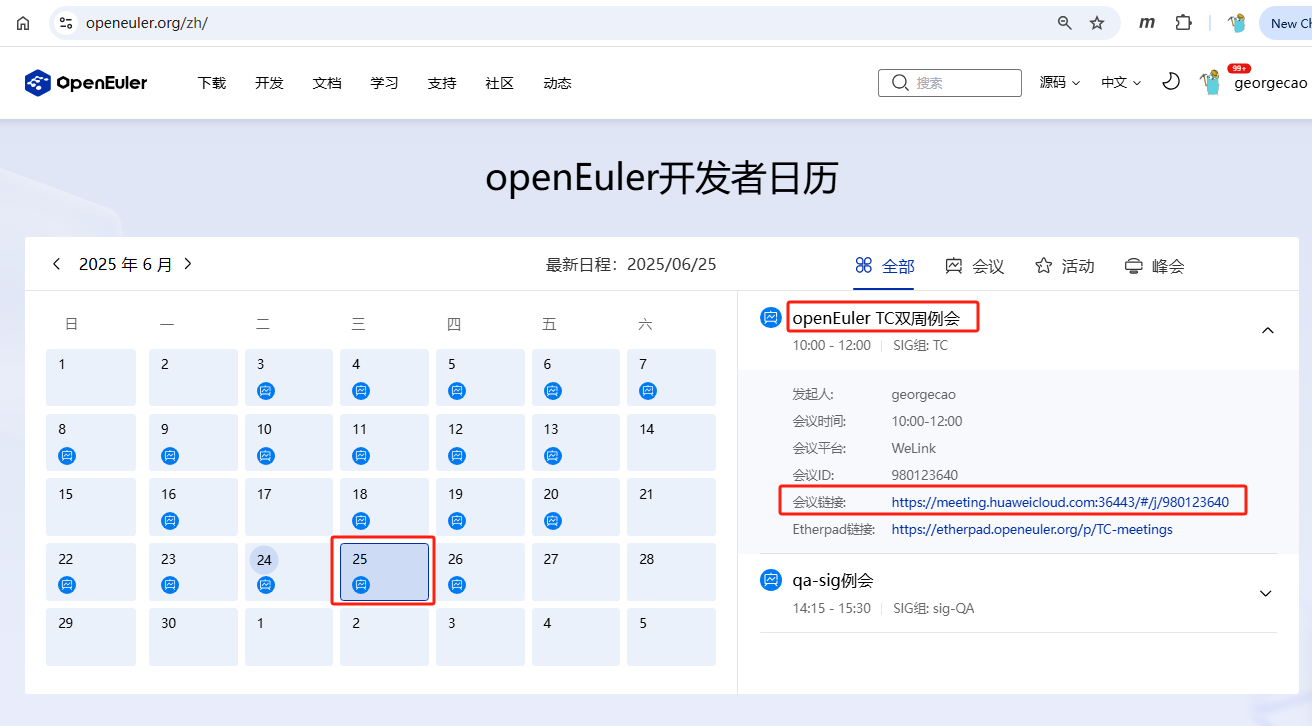Screen dimensions: 1312x726
Task: Click the 搜索 search field
Action: [x=950, y=83]
